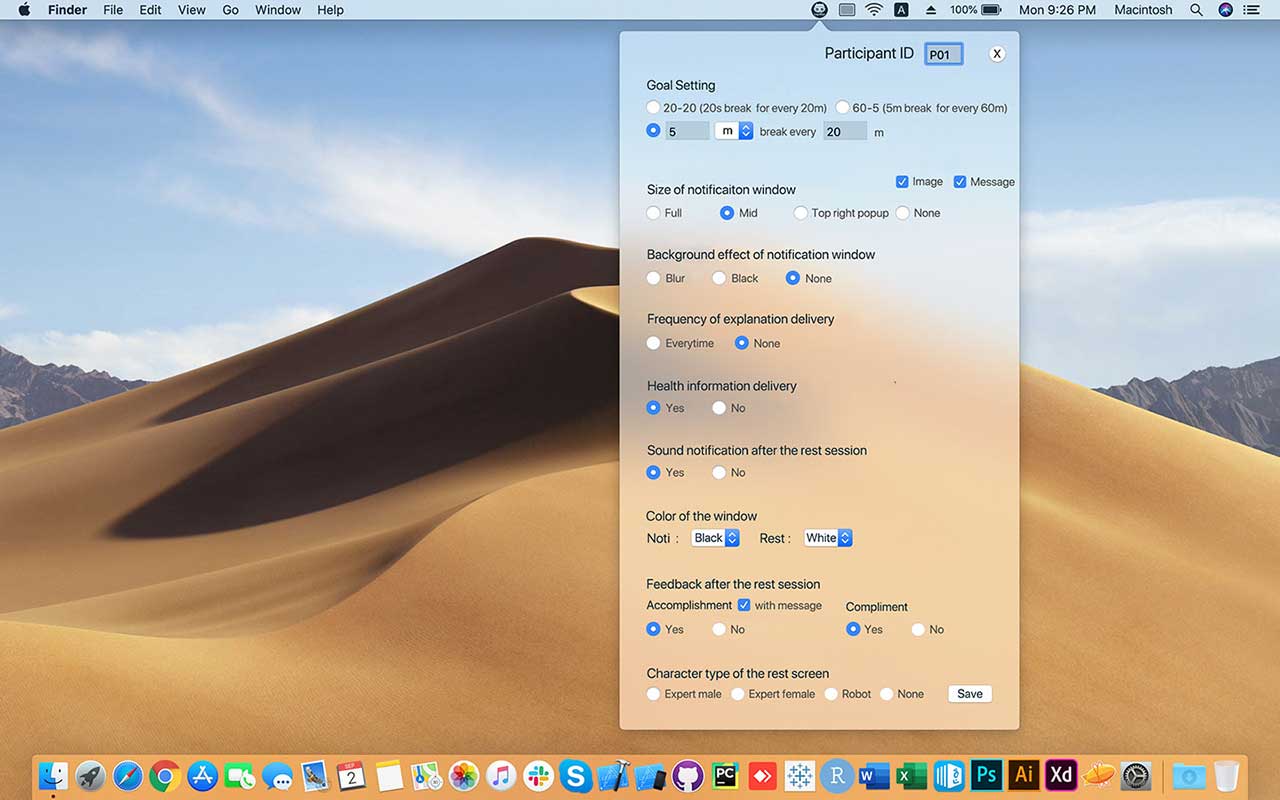Open System Preferences gear in Dock

point(1136,775)
